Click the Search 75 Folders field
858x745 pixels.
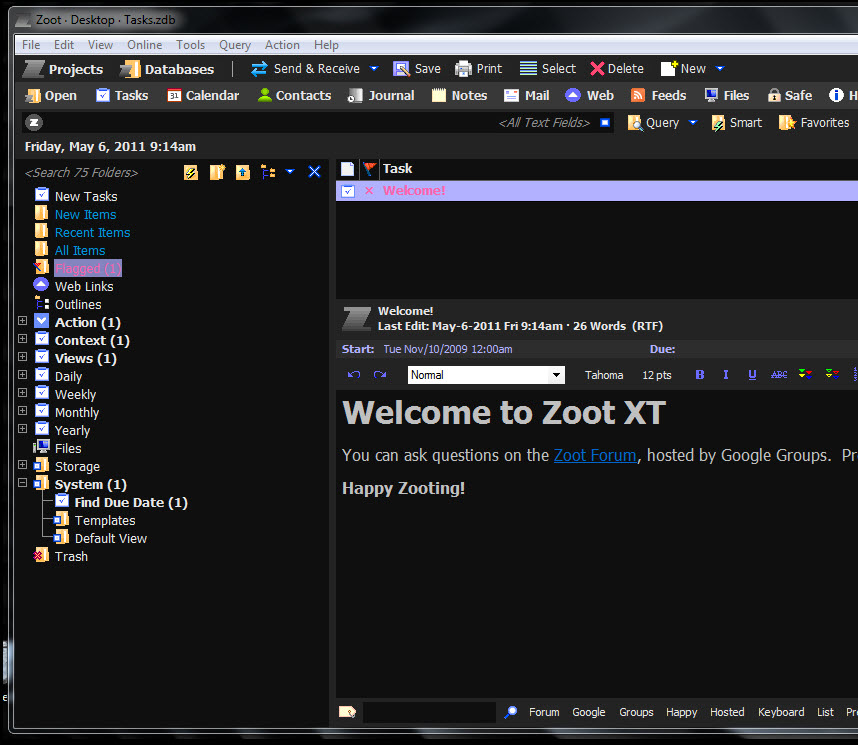pyautogui.click(x=81, y=172)
